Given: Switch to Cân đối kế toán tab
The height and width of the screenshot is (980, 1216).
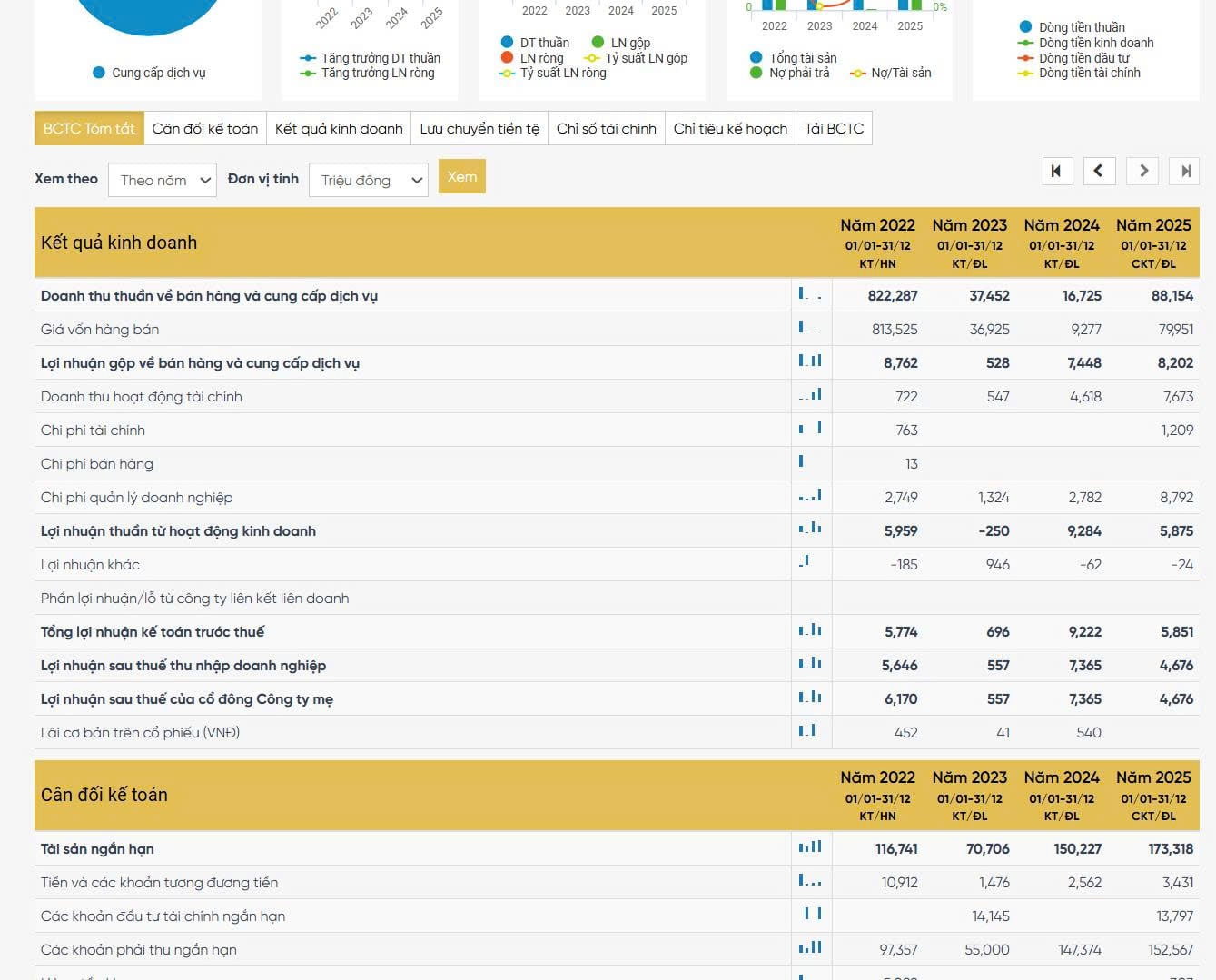Looking at the screenshot, I should pyautogui.click(x=204, y=129).
